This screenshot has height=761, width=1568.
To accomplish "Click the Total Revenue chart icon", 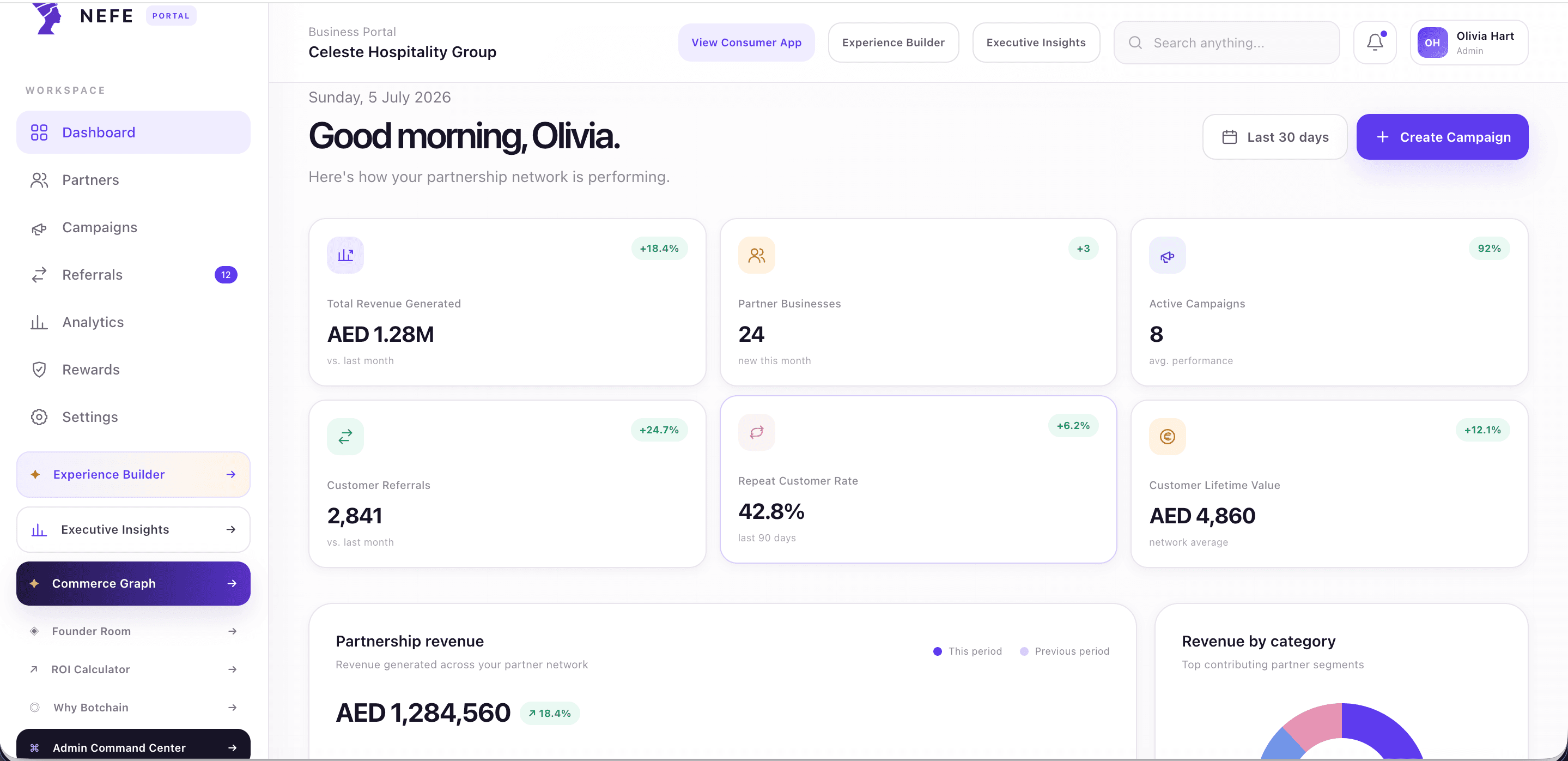I will (345, 255).
